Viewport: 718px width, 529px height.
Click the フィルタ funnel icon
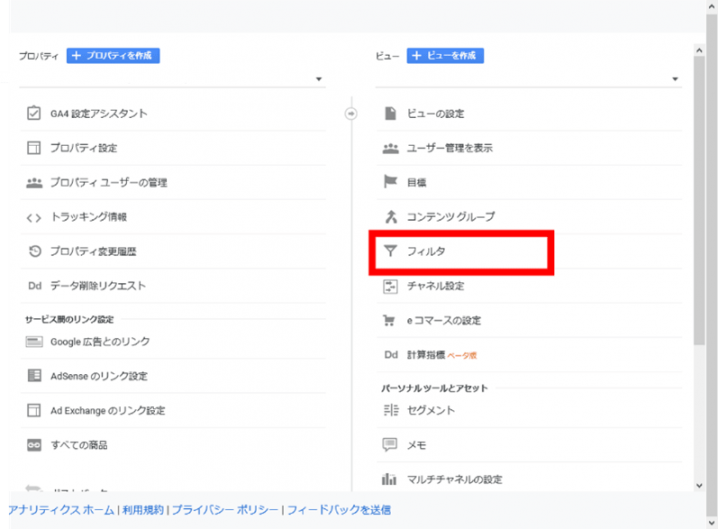pyautogui.click(x=391, y=252)
